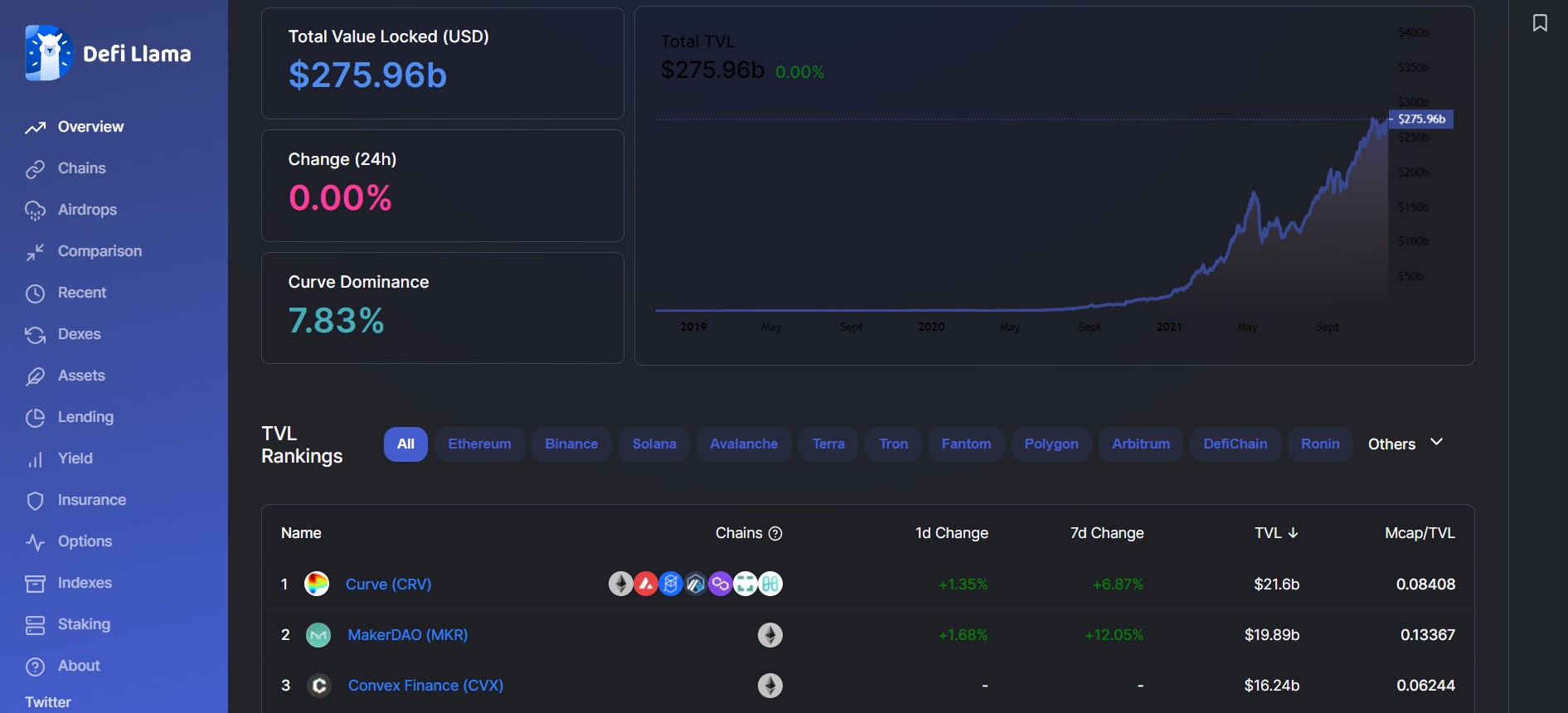Image resolution: width=1568 pixels, height=713 pixels.
Task: Click the first chain icon in Curve row
Action: [621, 584]
